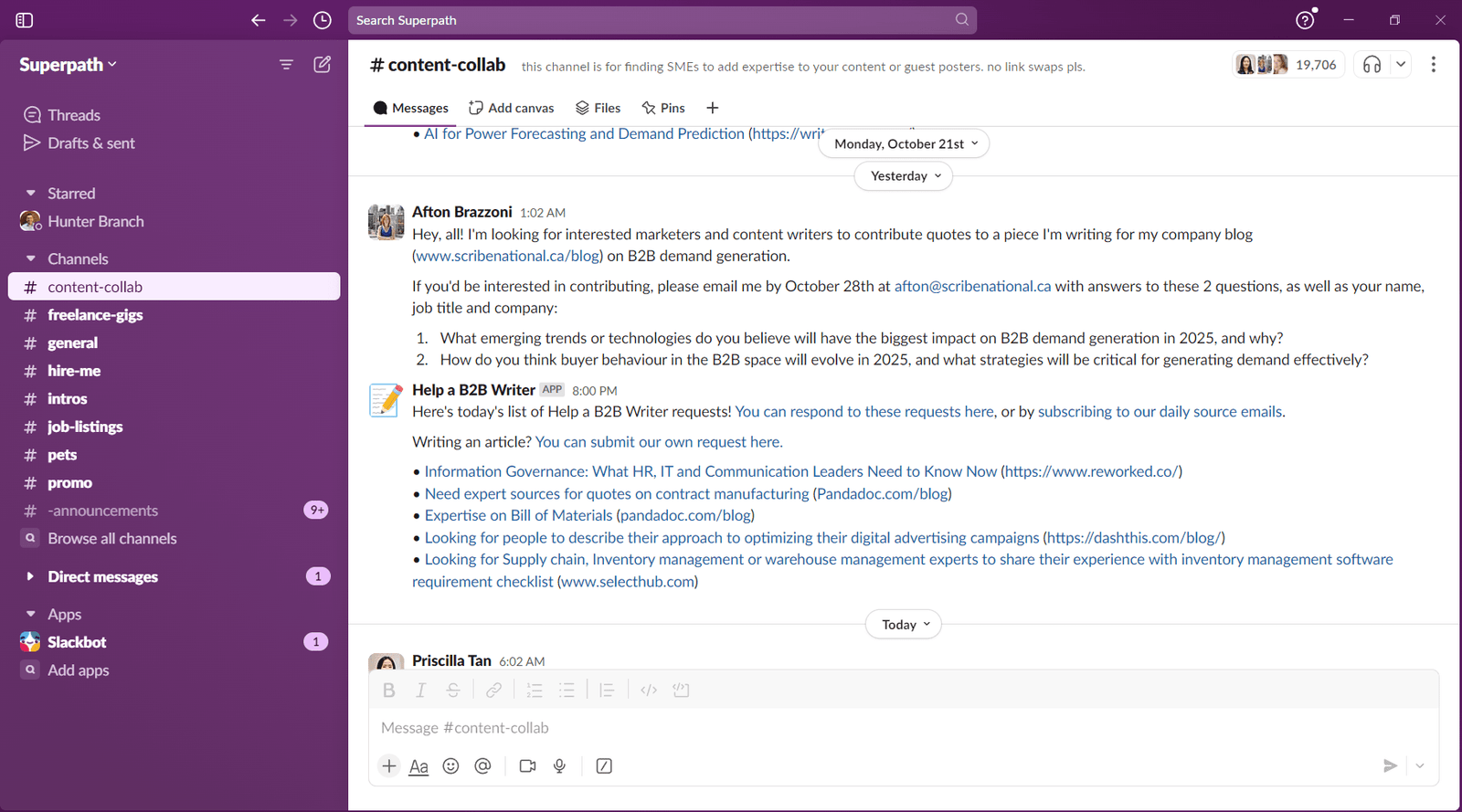Open the schedule-send dropdown arrow
The height and width of the screenshot is (812, 1462).
point(1420,766)
